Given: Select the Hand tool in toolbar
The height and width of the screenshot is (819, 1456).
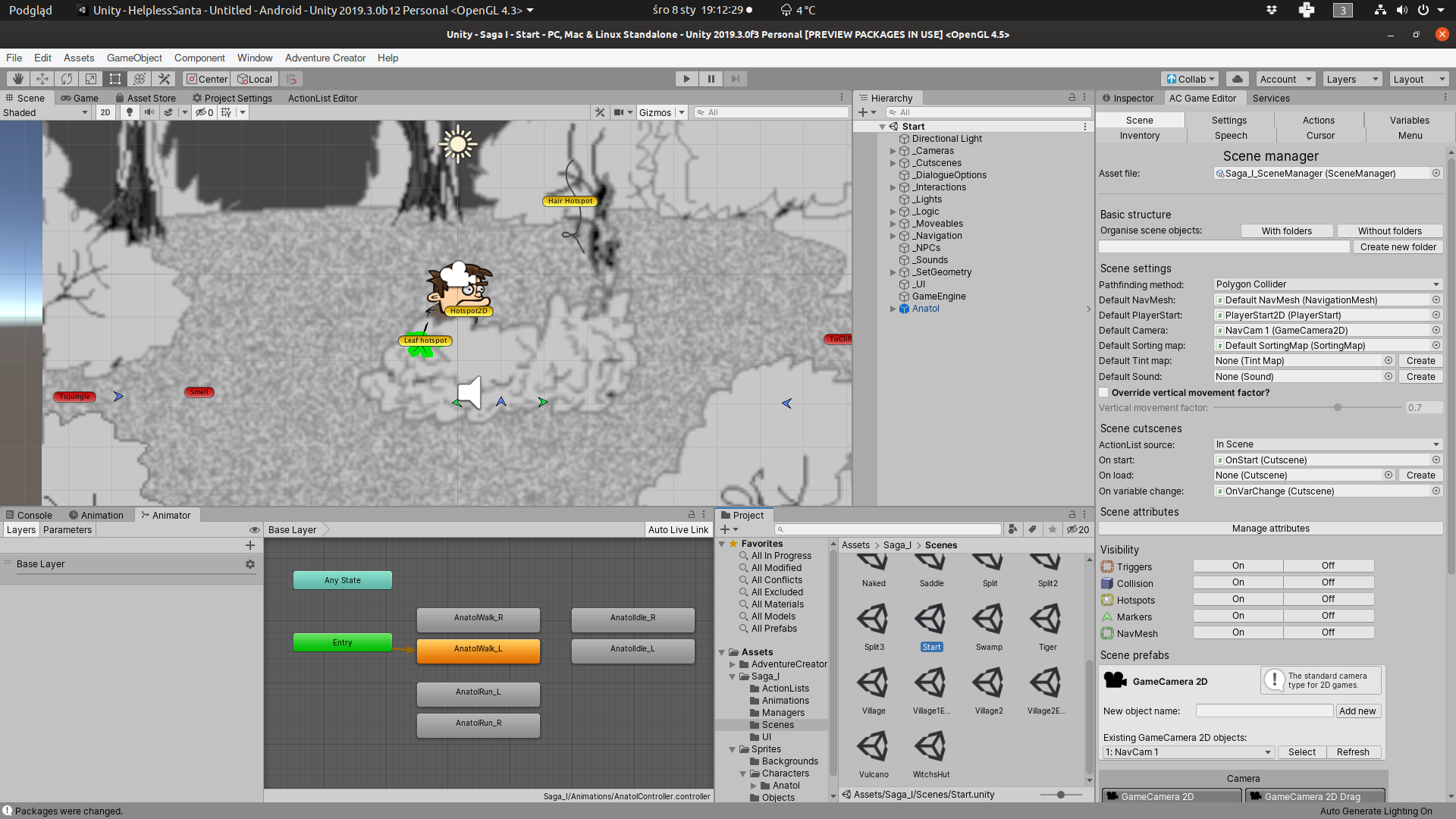Looking at the screenshot, I should point(18,79).
